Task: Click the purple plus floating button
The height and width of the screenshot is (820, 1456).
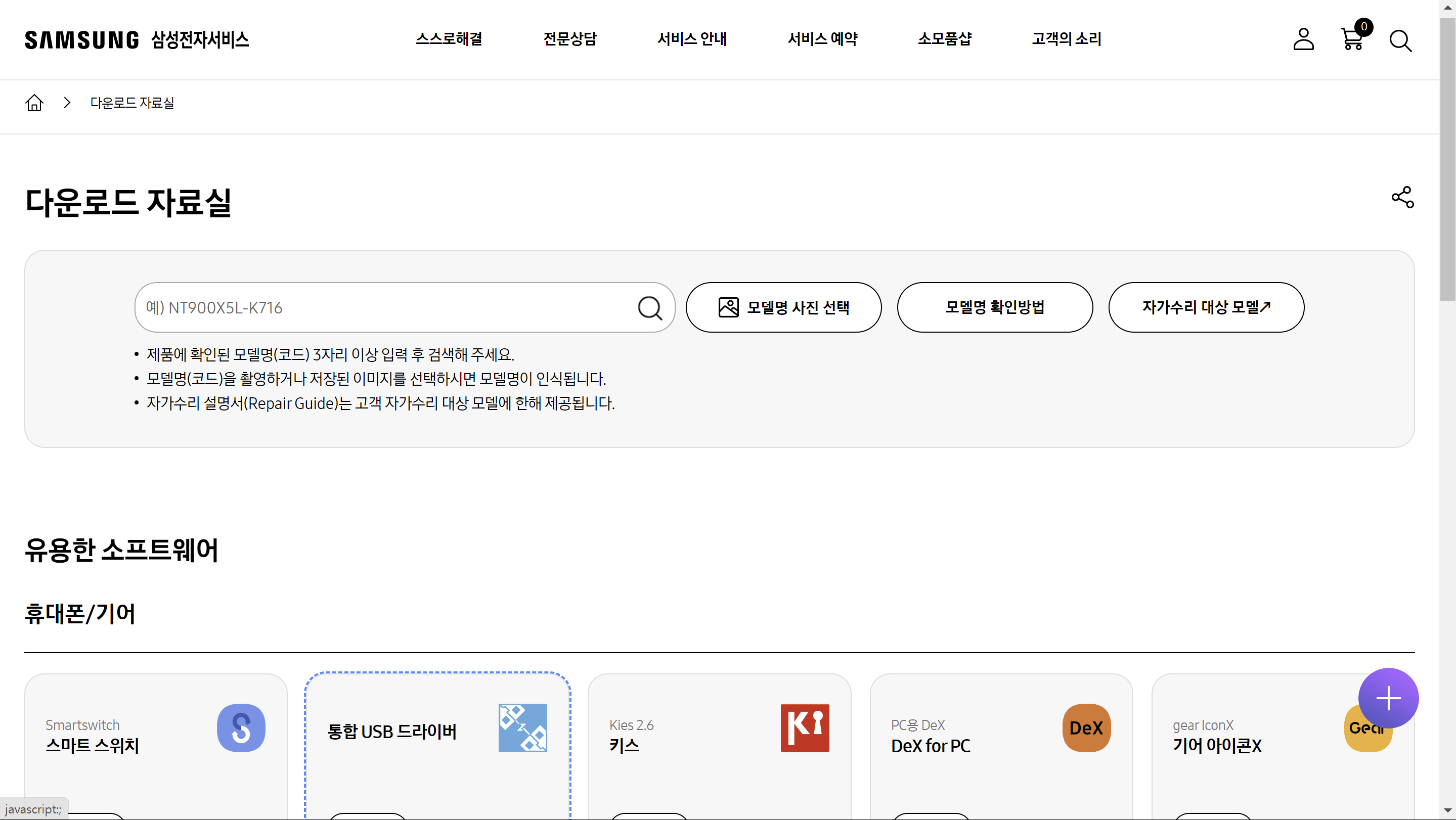Action: pos(1388,698)
